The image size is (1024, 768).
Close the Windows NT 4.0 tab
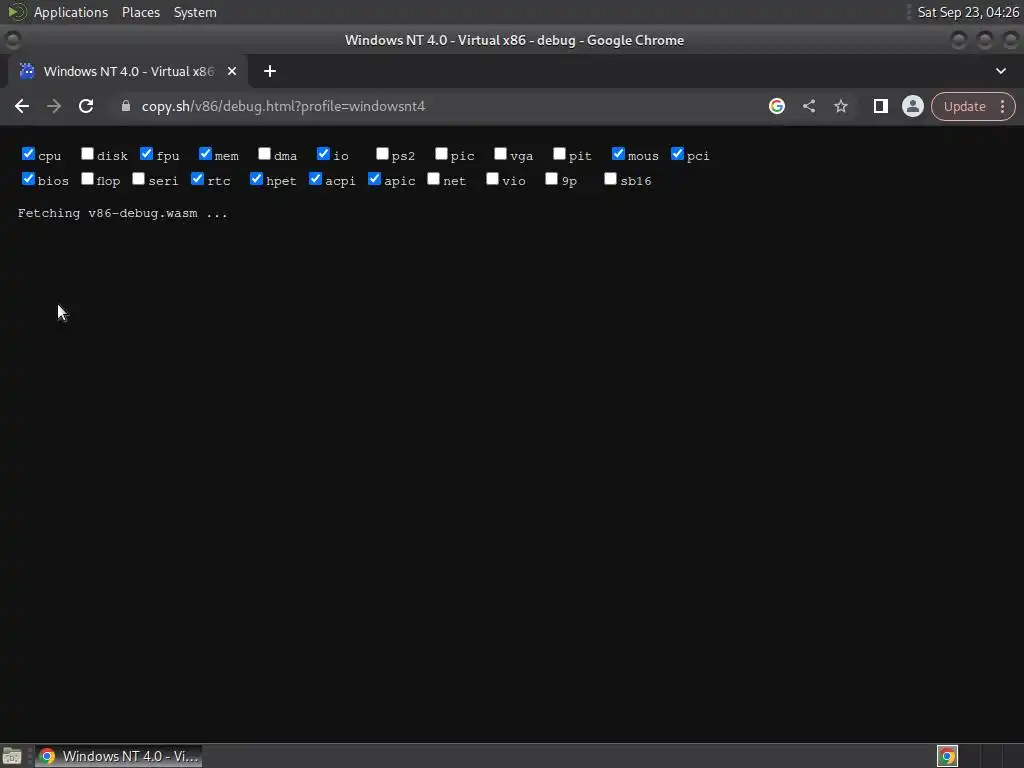(x=232, y=71)
